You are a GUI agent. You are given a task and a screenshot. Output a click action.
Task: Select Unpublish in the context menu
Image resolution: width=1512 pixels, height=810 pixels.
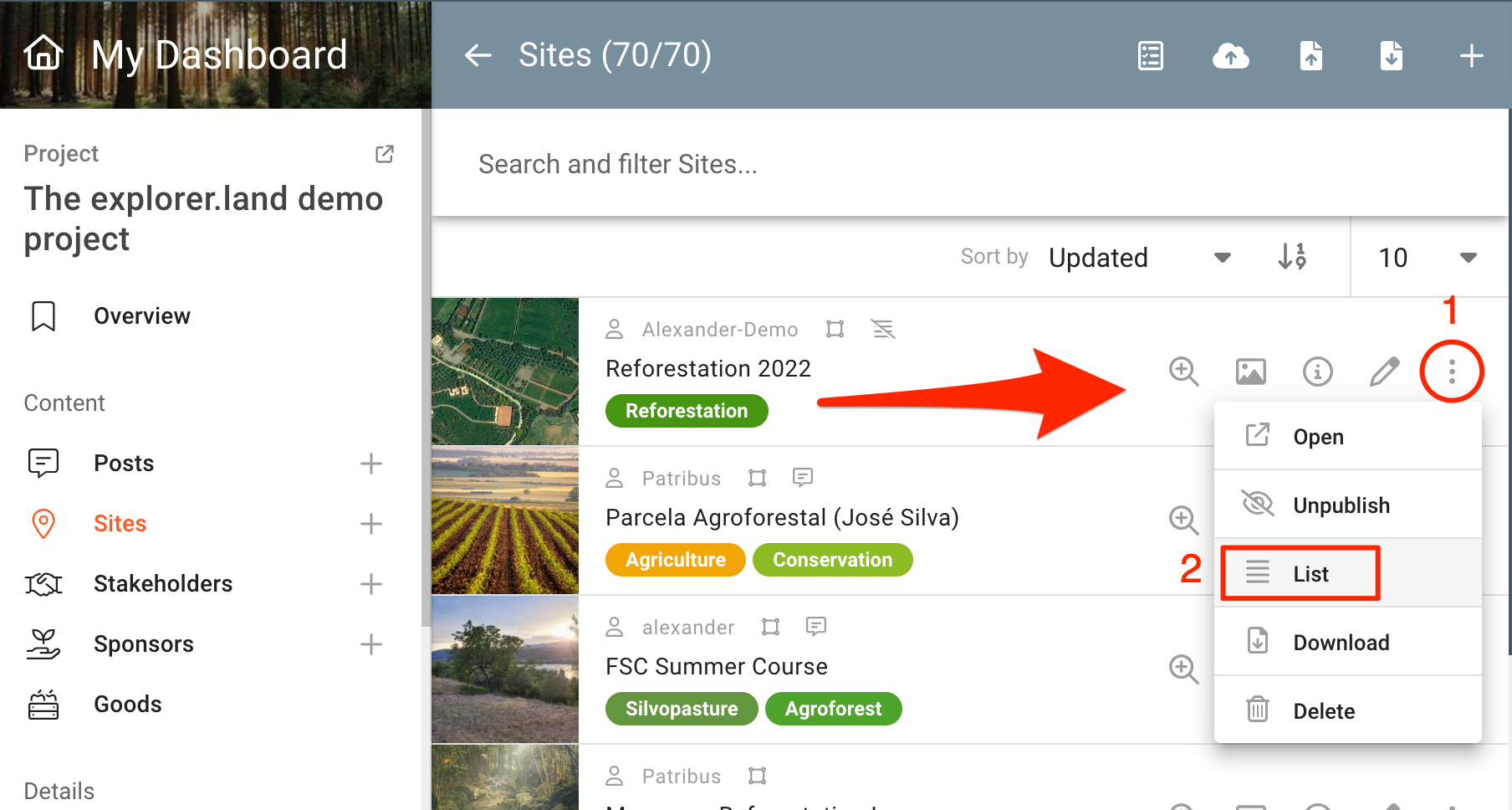(1341, 505)
